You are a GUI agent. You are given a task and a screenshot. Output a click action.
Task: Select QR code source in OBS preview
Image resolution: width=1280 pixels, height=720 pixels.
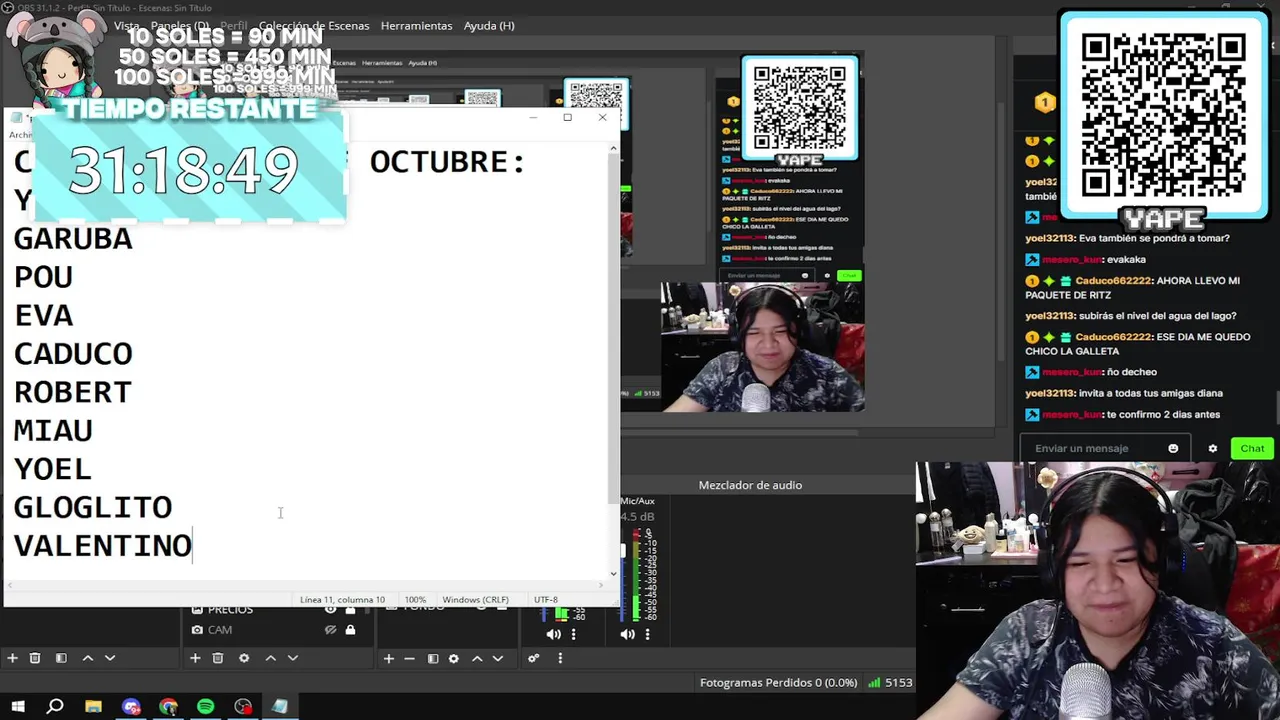tap(799, 110)
